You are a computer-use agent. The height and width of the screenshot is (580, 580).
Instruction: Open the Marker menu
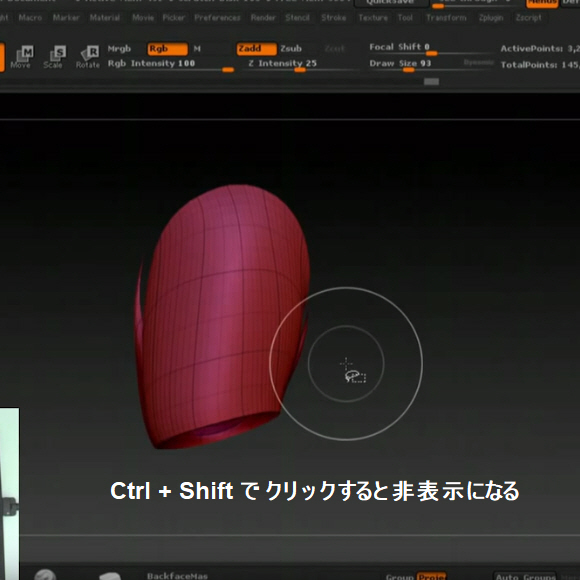[66, 17]
